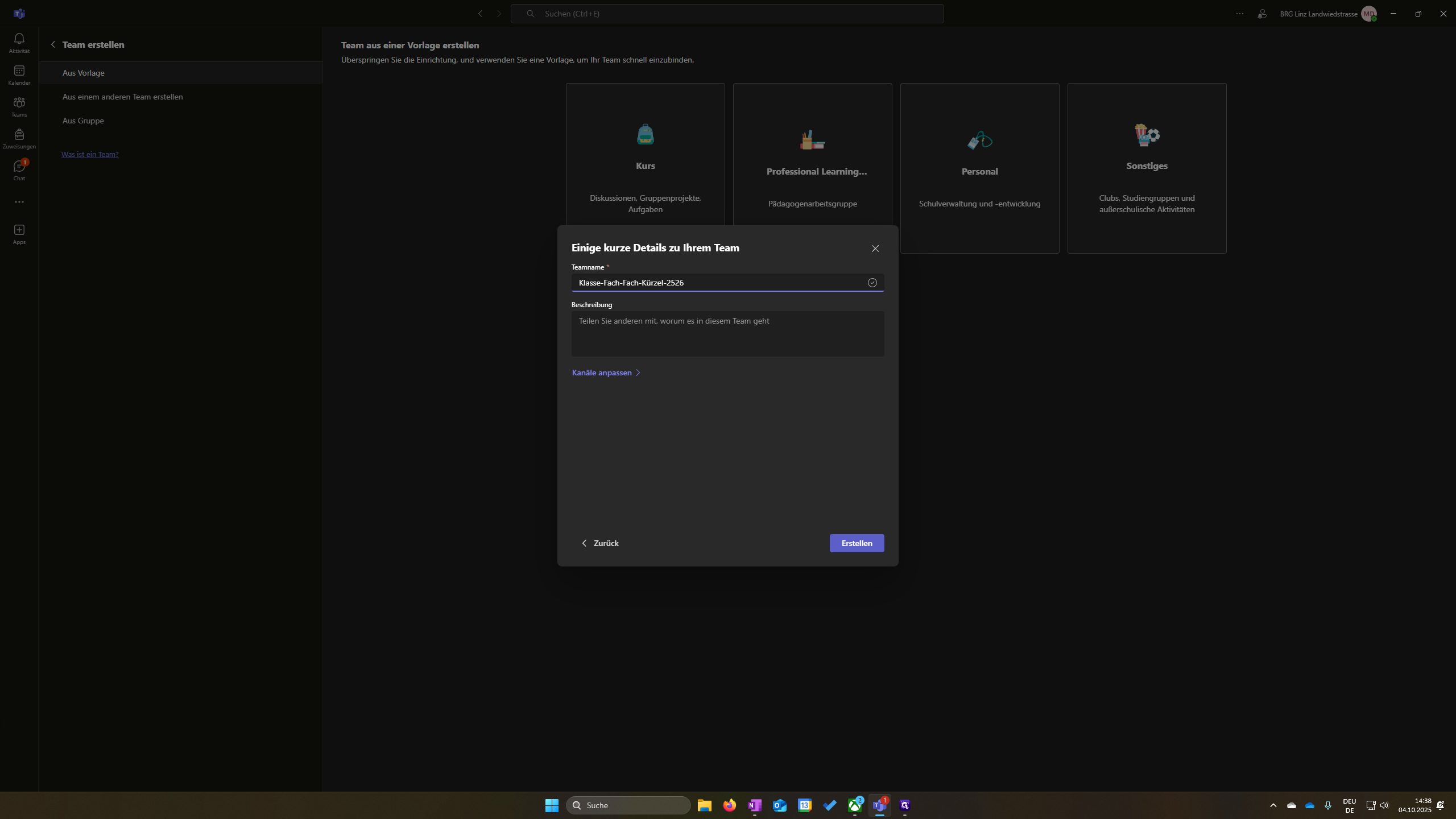The height and width of the screenshot is (819, 1456).
Task: Open the Was ist ein Team? link
Action: pyautogui.click(x=90, y=154)
